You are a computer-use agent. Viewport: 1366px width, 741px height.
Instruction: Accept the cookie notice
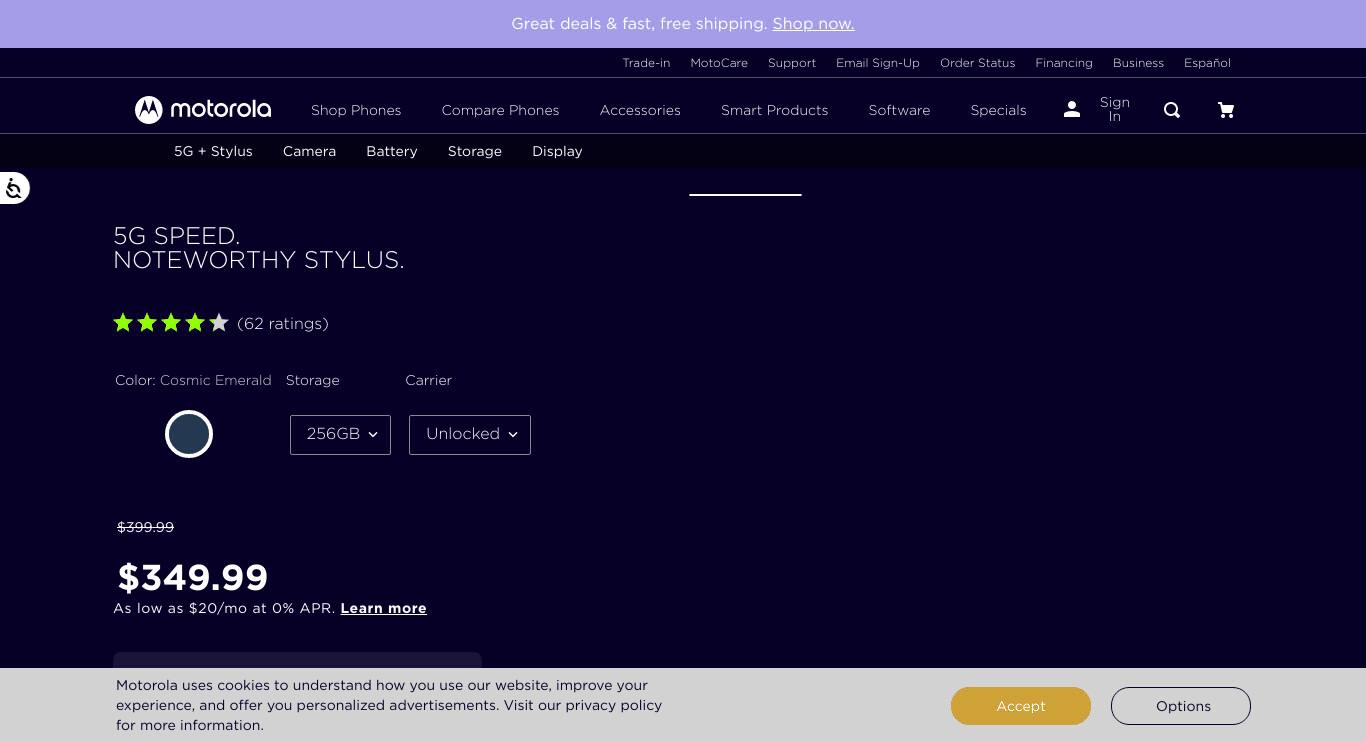pyautogui.click(x=1021, y=706)
